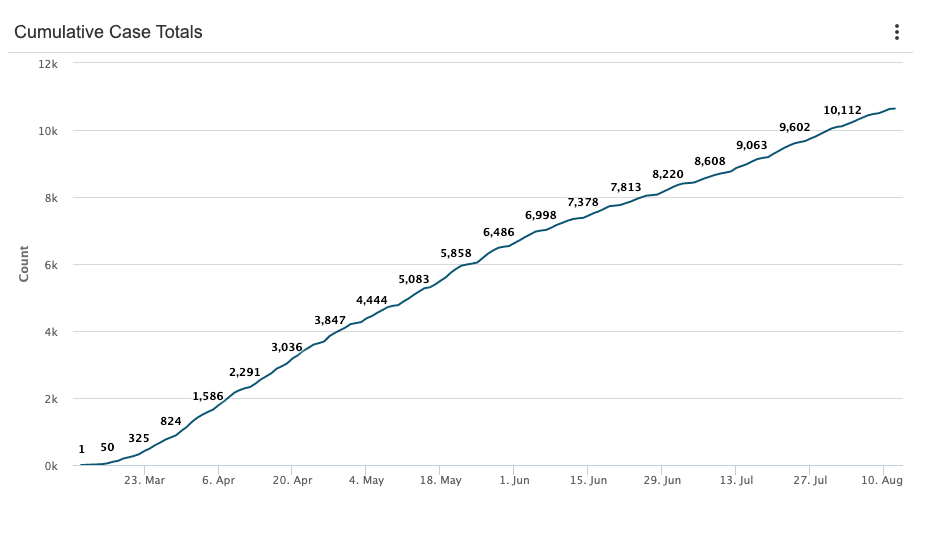Select the 4,444 data label

coord(371,300)
